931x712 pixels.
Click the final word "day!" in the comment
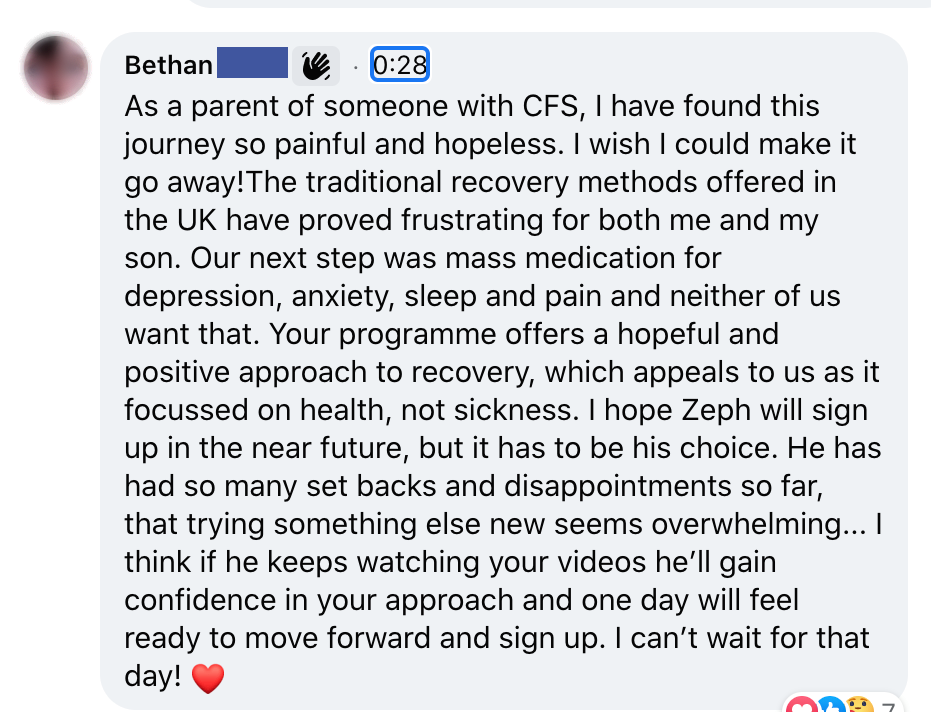pos(153,677)
